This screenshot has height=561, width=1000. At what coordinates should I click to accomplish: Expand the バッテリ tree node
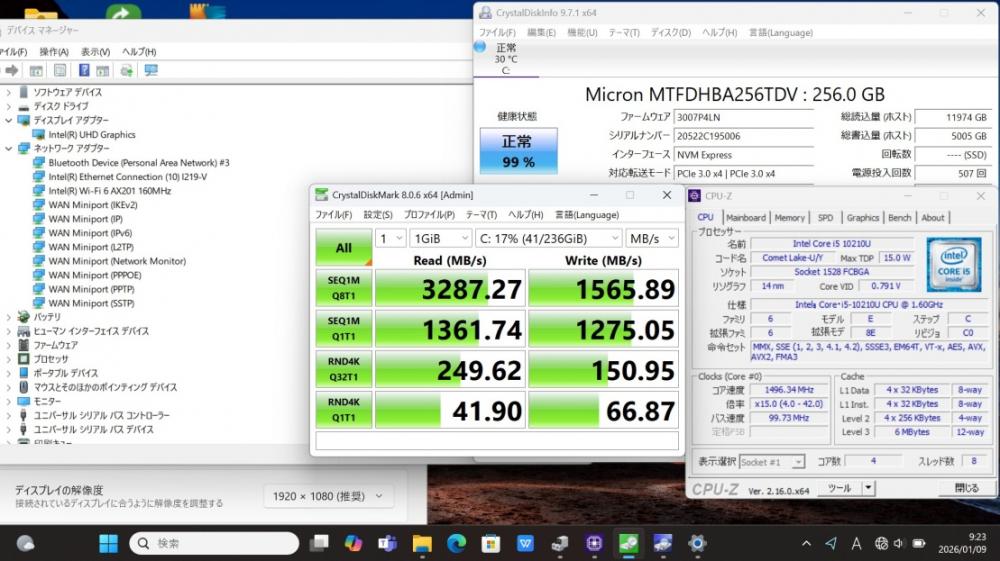pyautogui.click(x=9, y=317)
